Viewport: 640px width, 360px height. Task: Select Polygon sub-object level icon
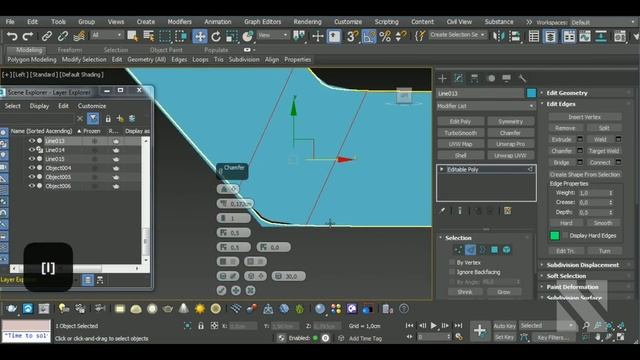494,249
